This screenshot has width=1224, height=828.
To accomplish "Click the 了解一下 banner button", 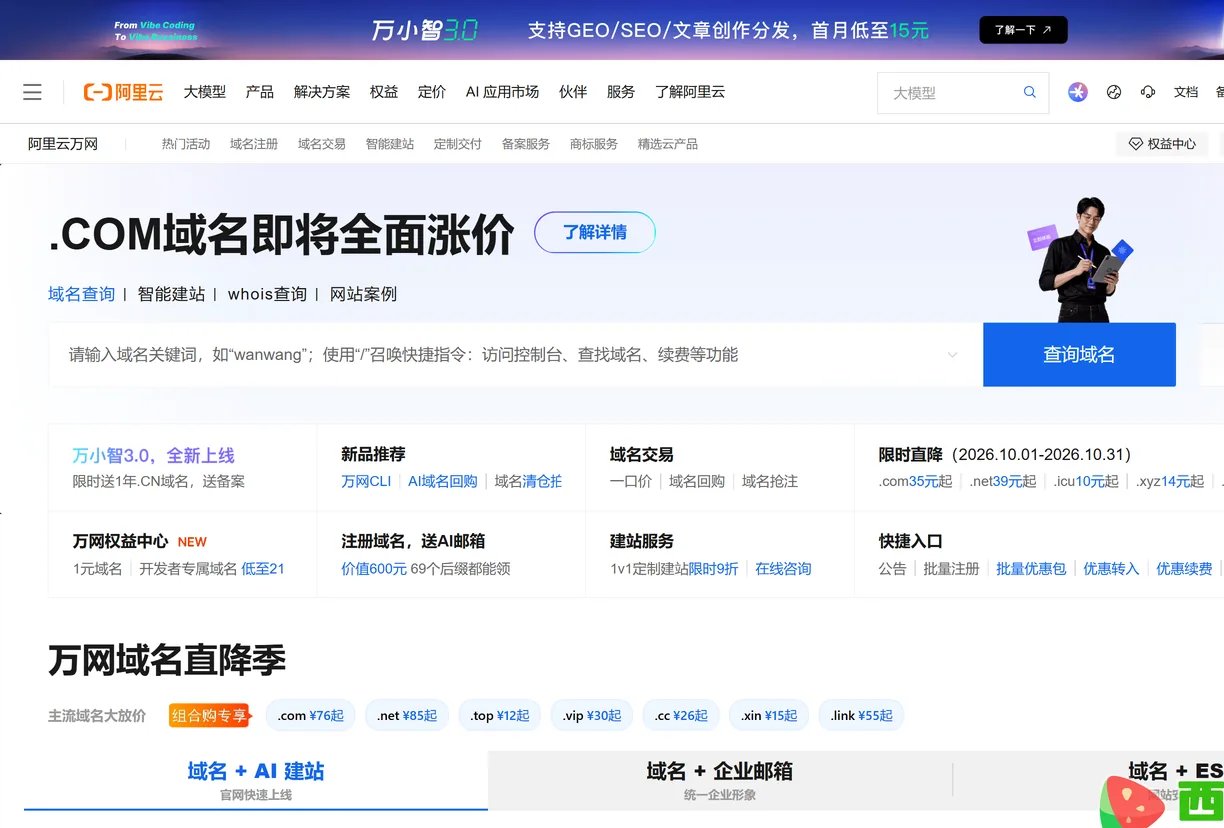I will coord(1023,30).
